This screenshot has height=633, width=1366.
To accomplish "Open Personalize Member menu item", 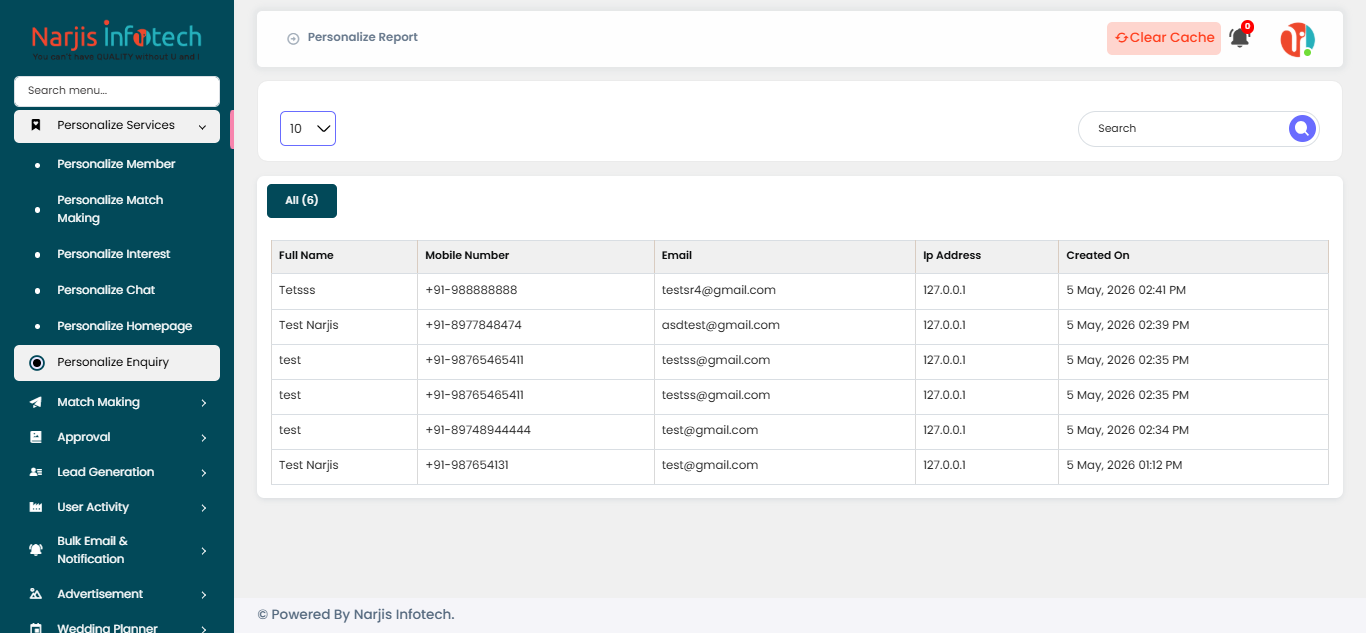I will coord(116,164).
